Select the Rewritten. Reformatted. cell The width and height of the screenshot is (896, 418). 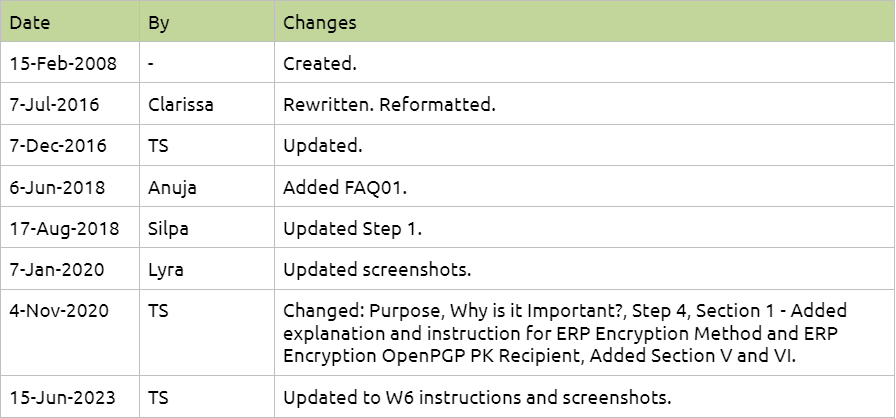tap(585, 104)
